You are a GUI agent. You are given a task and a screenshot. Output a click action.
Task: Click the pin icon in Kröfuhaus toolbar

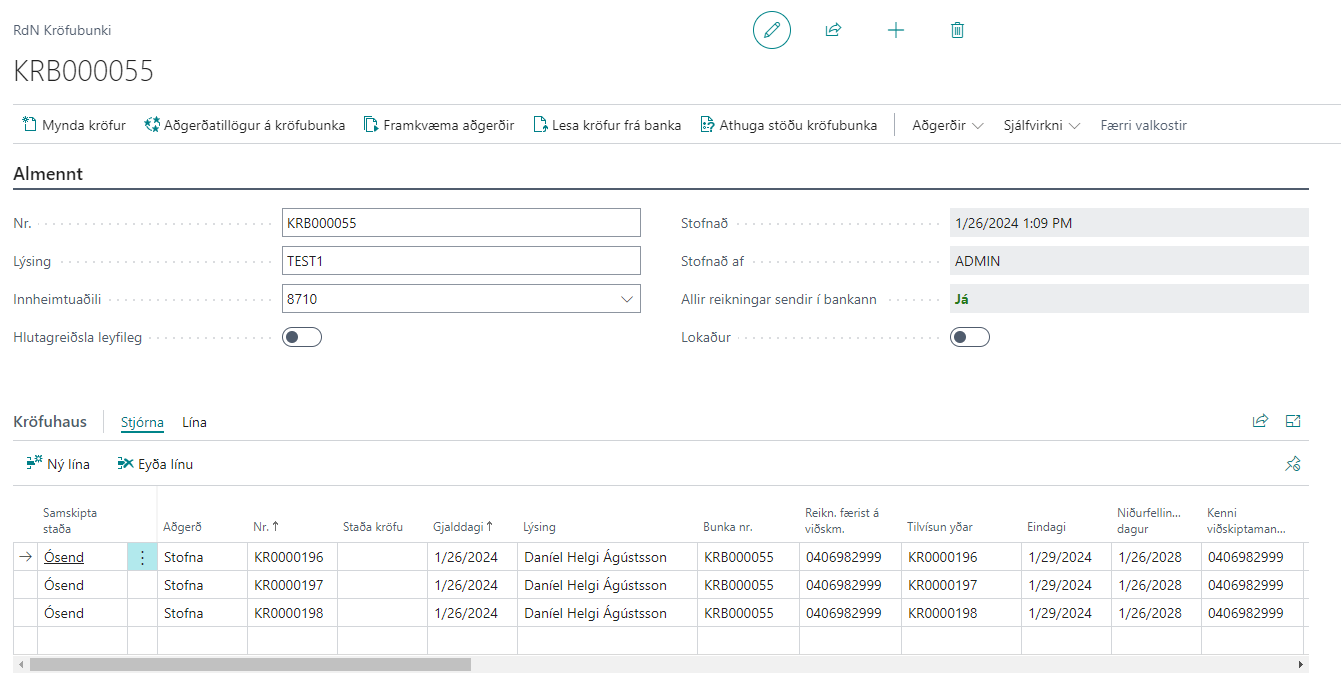coord(1293,464)
